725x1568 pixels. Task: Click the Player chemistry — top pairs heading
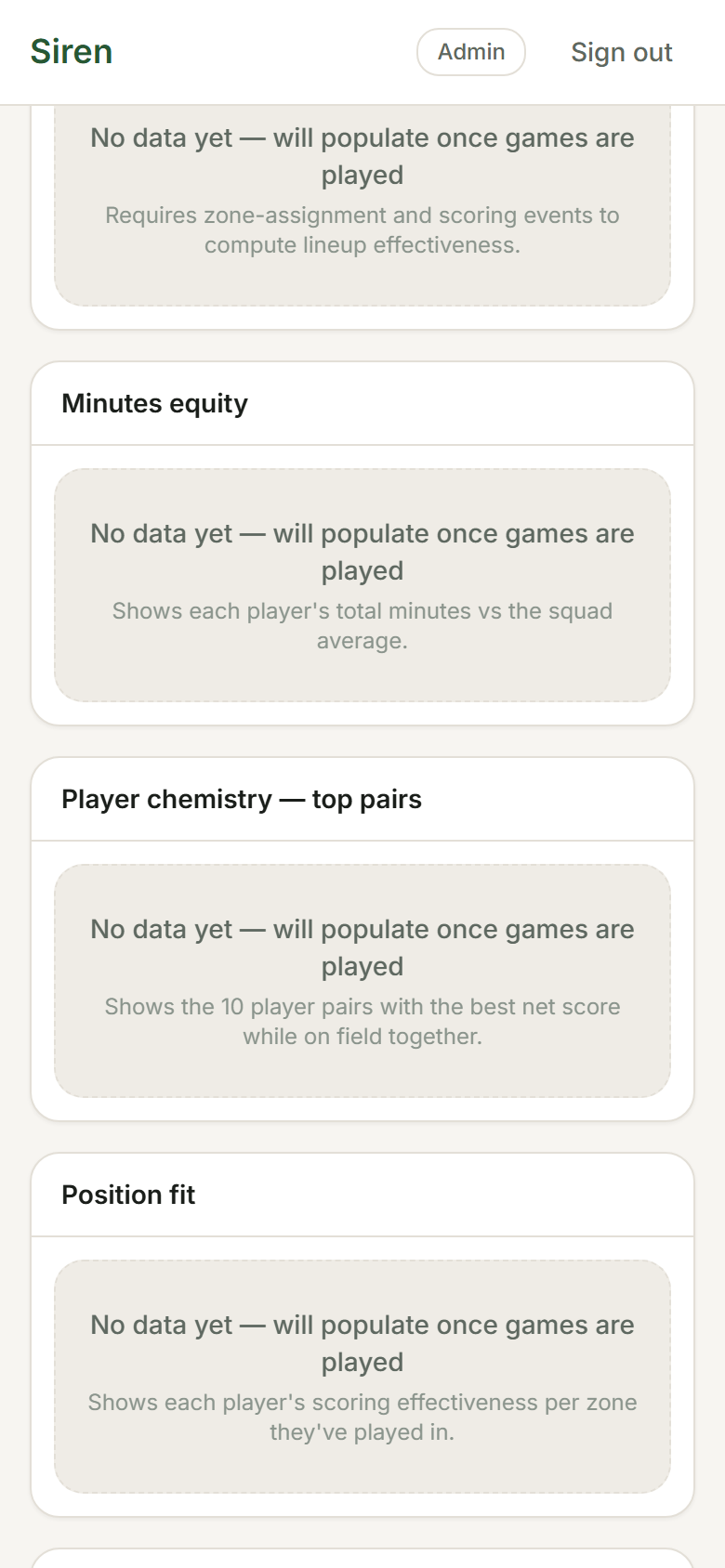tap(242, 800)
